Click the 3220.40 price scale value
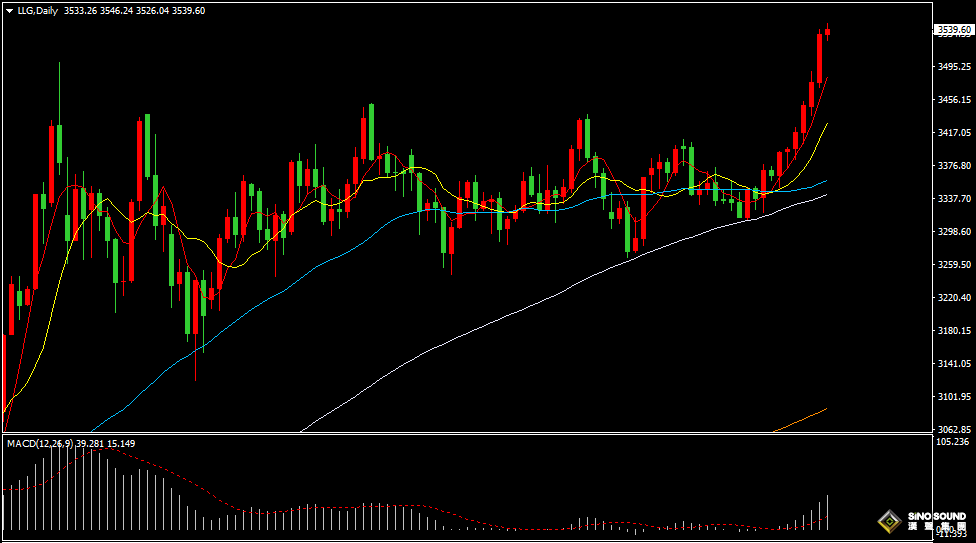The width and height of the screenshot is (976, 543). point(954,298)
